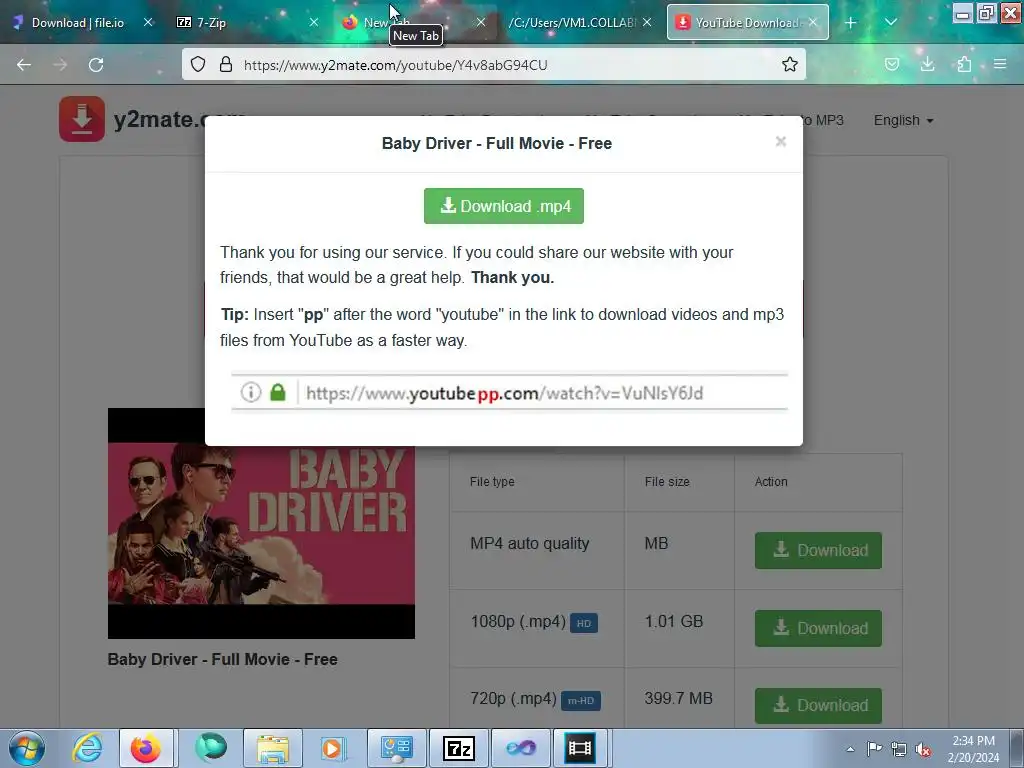Viewport: 1024px width, 768px height.
Task: Open the Windows Start menu
Action: (27, 748)
